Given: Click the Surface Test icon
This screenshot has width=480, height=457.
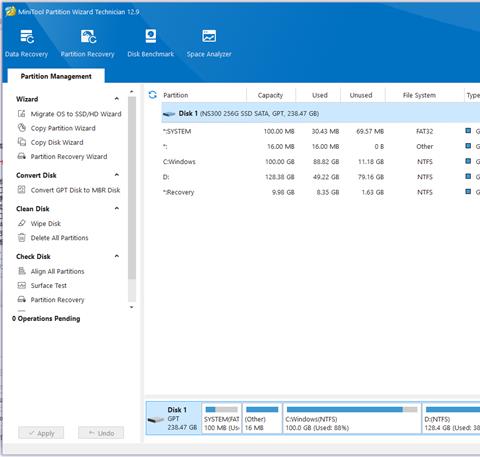Looking at the screenshot, I should (22, 285).
